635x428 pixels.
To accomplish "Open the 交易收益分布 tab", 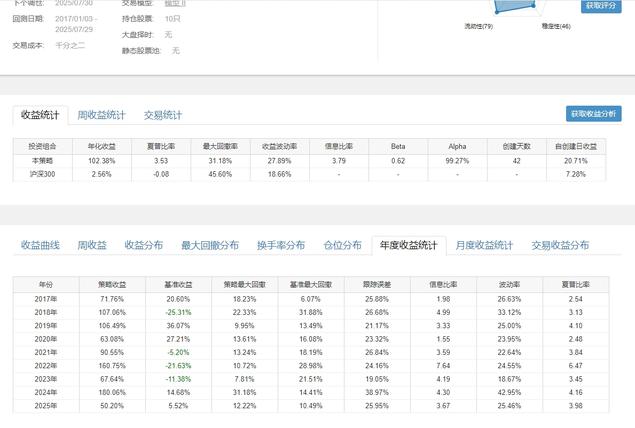I will pos(560,245).
